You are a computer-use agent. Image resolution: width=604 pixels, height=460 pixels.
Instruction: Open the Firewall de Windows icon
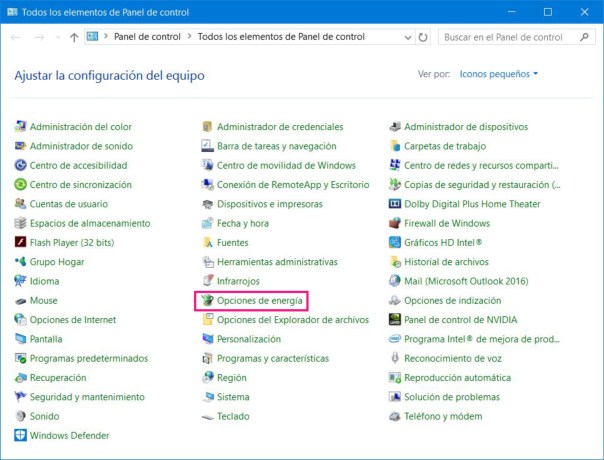click(x=394, y=223)
